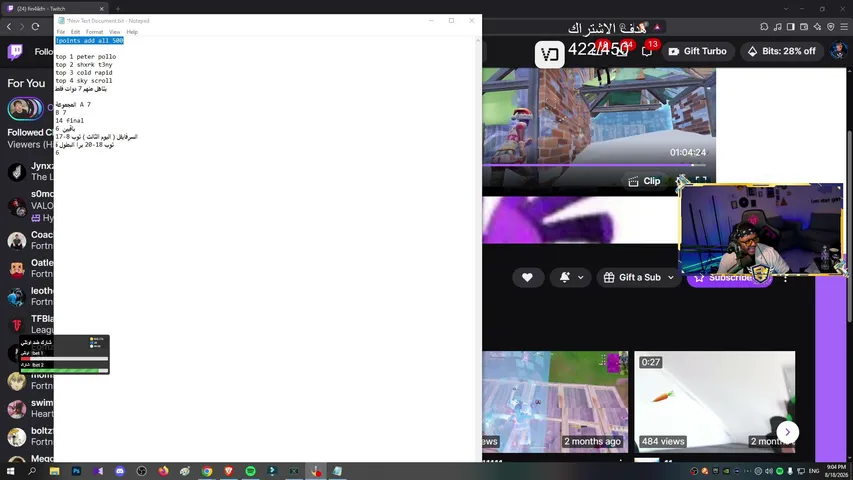The width and height of the screenshot is (853, 480).
Task: Open the Edit menu in Notepad
Action: click(75, 32)
